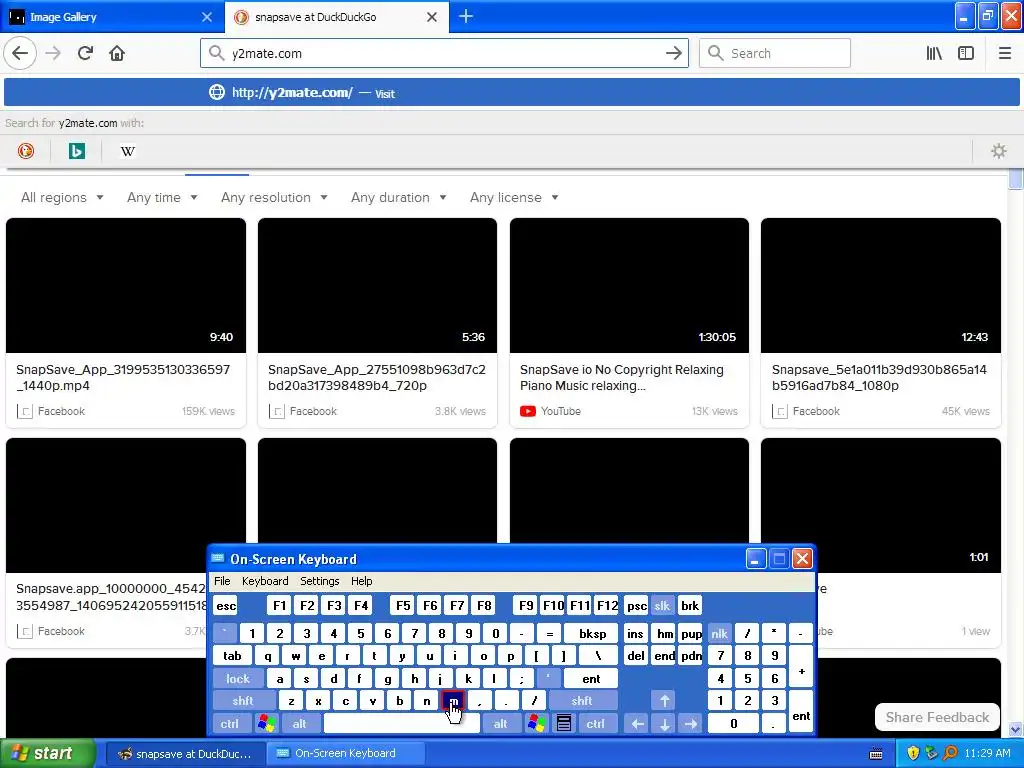Open the Library icon in the toolbar

[x=934, y=53]
